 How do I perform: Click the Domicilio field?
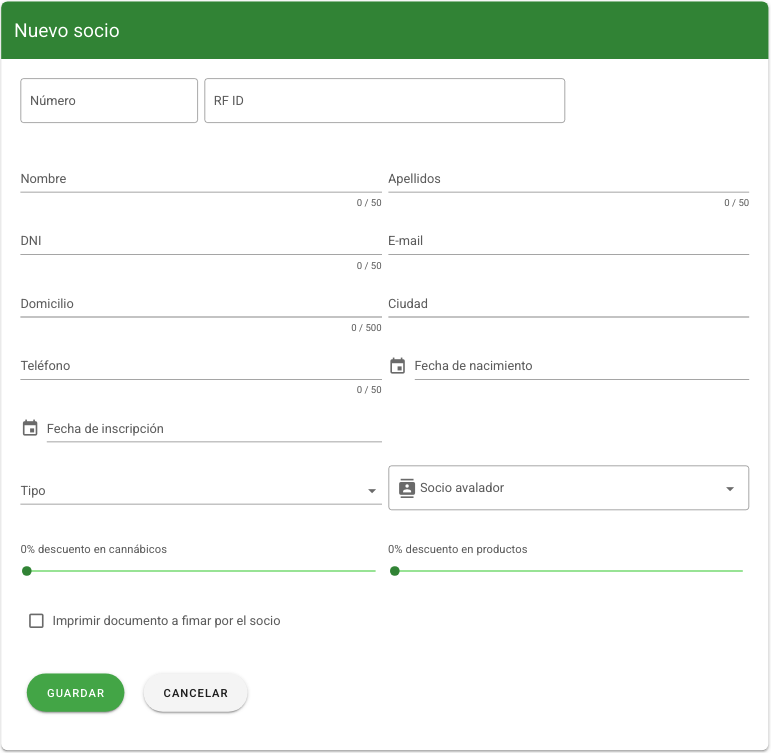201,304
